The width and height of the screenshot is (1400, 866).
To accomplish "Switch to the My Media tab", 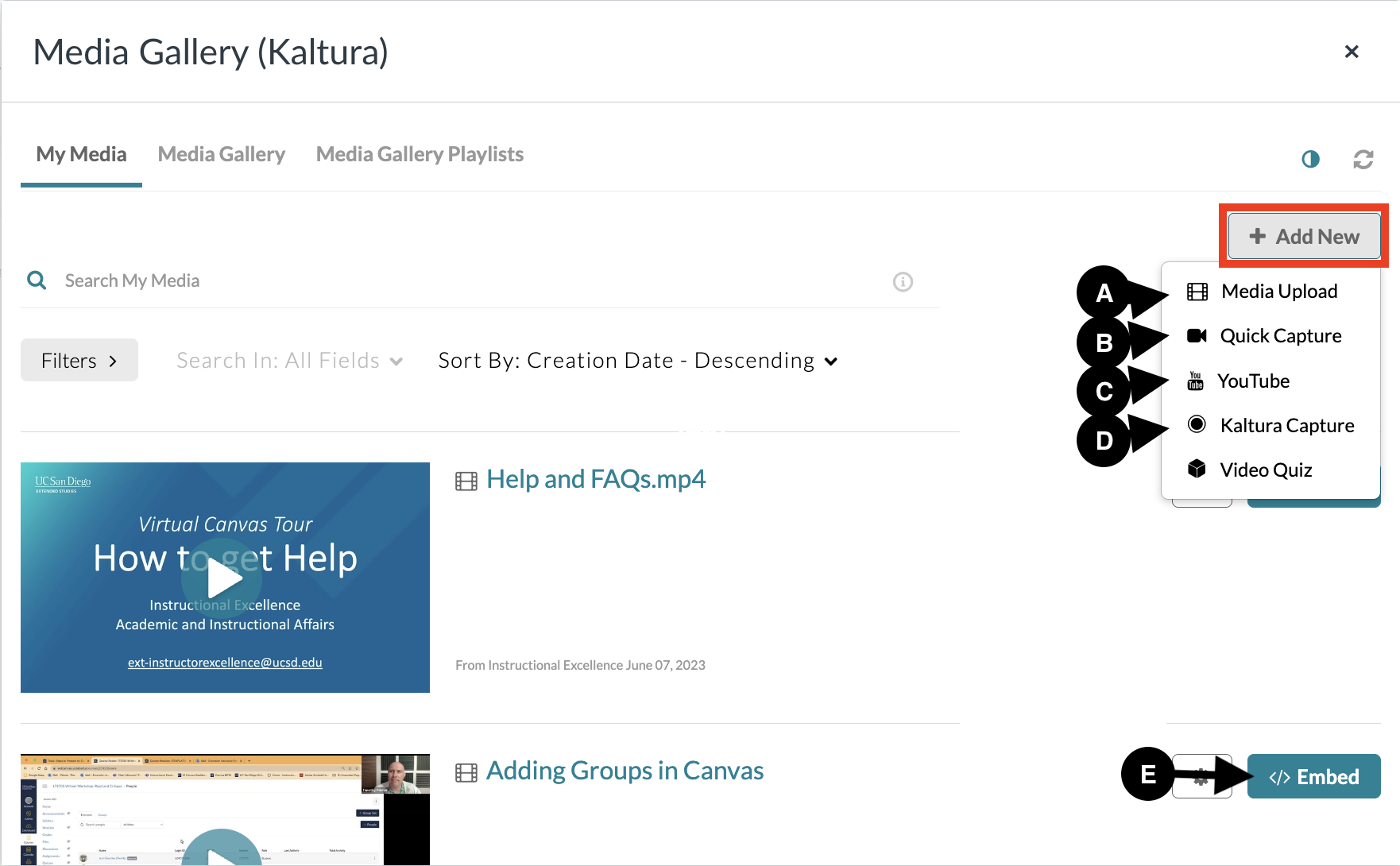I will coord(81,154).
